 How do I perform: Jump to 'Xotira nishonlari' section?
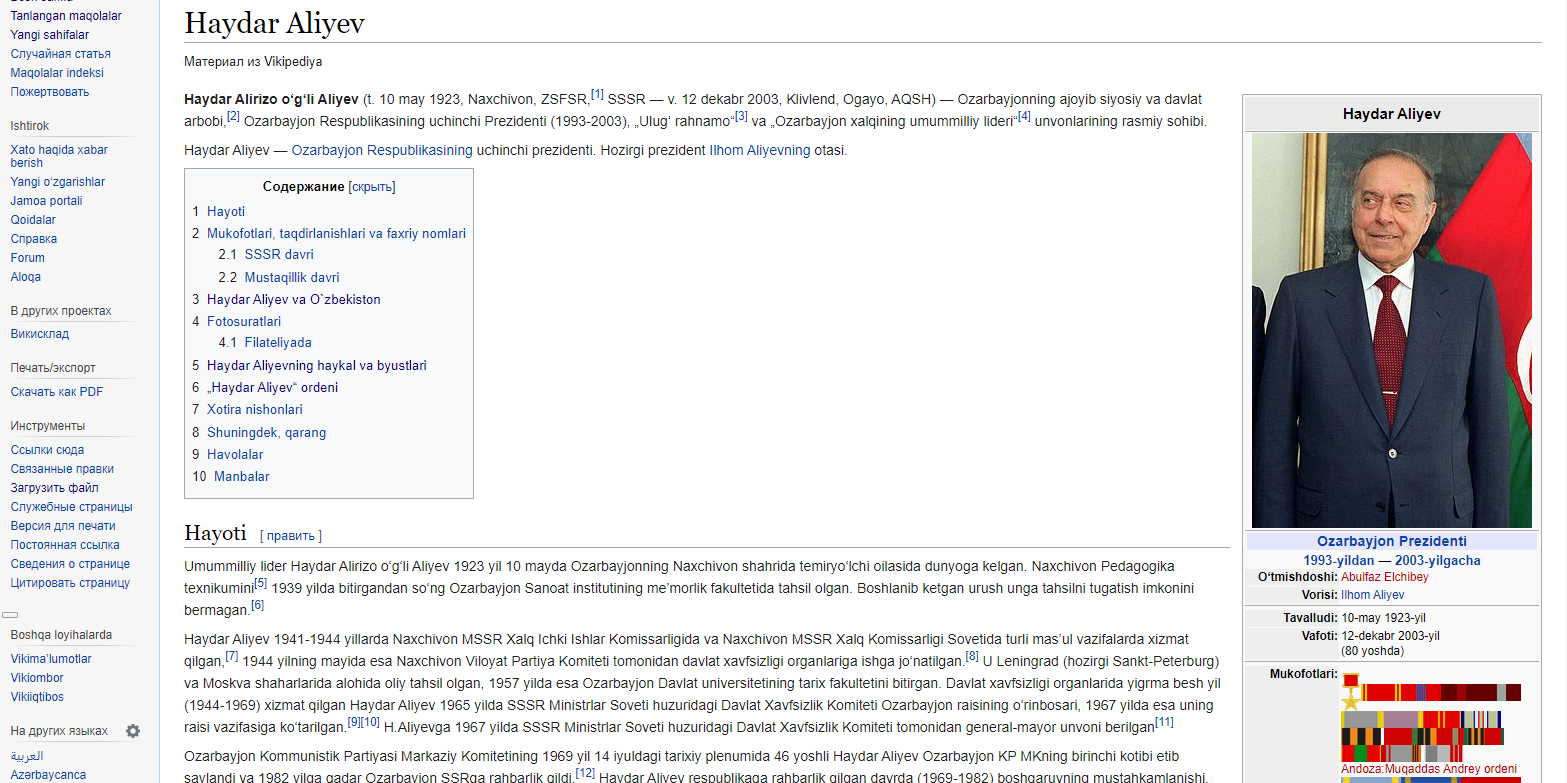click(x=255, y=410)
